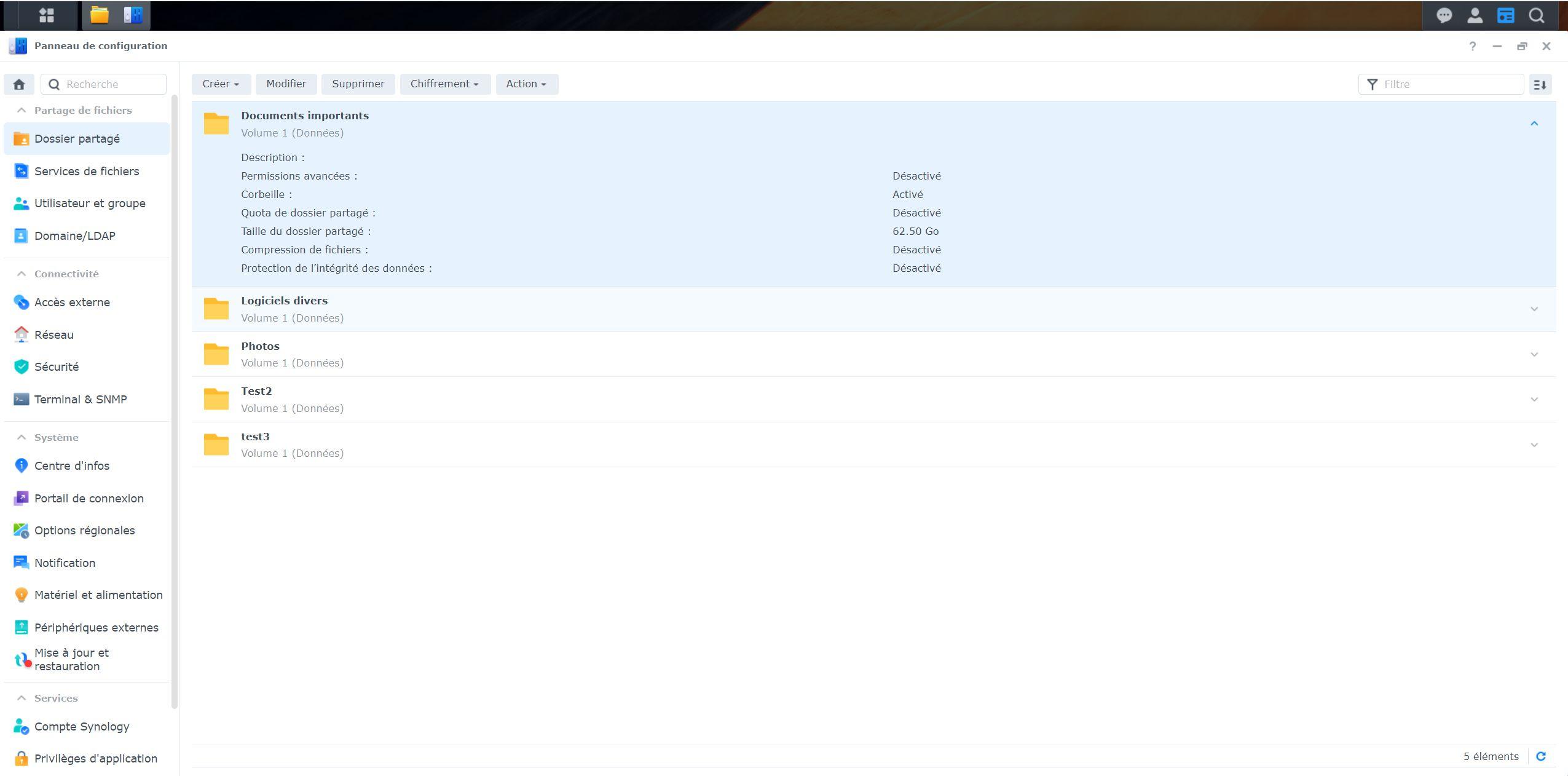Viewport: 1568px width, 776px height.
Task: Expand the Photos folder details
Action: 1534,354
